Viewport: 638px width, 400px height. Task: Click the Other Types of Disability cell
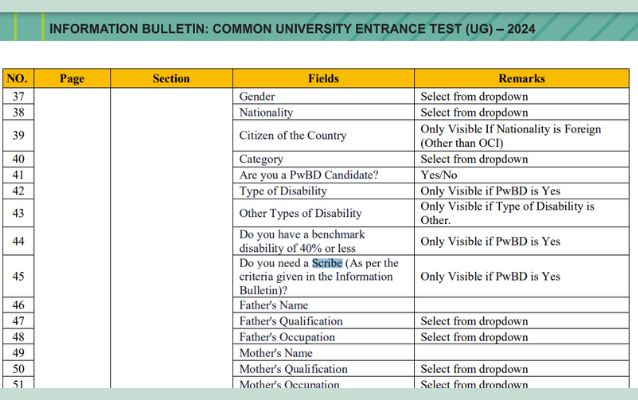pyautogui.click(x=300, y=213)
